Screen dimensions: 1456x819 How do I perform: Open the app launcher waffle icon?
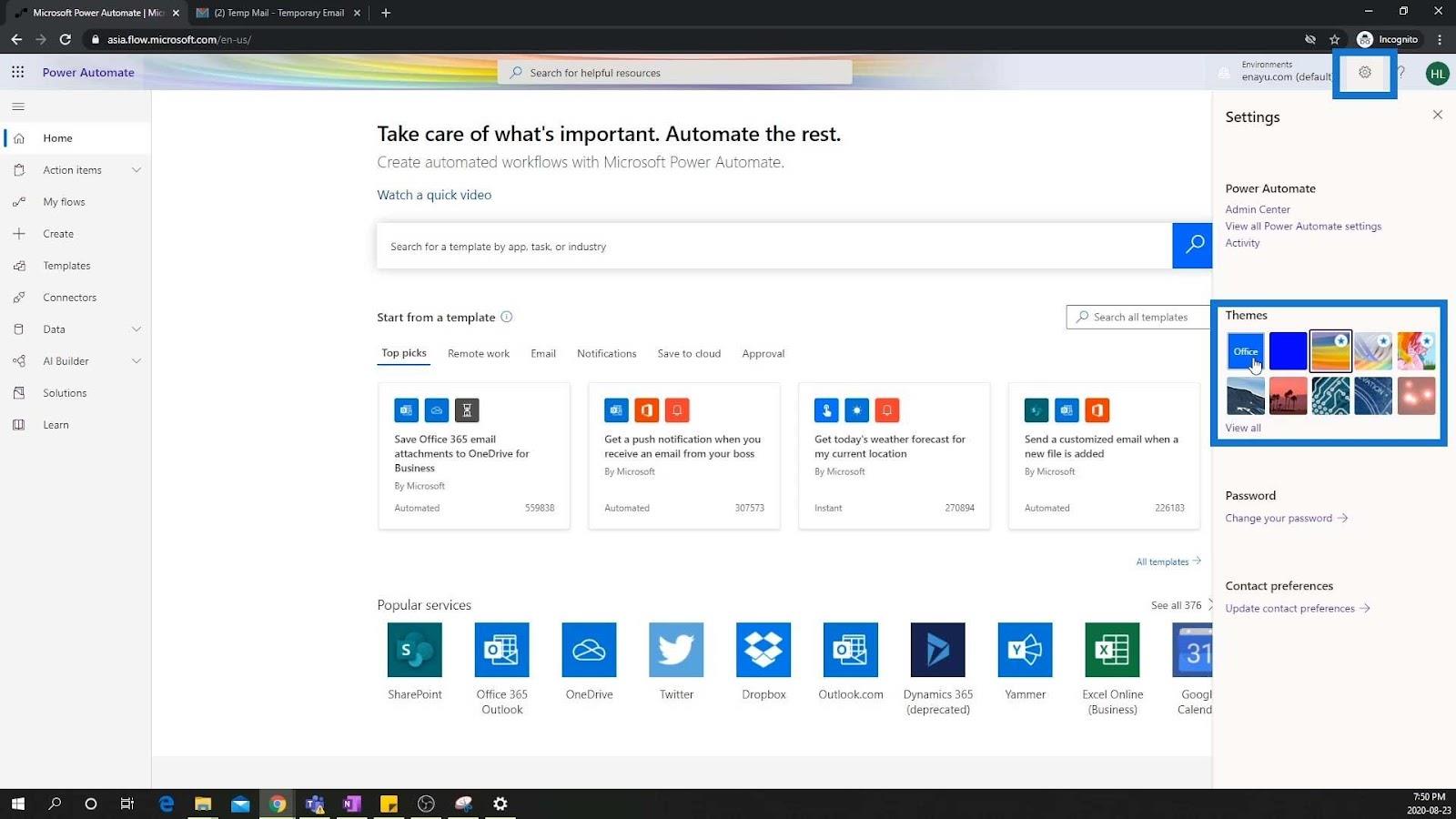coord(18,72)
